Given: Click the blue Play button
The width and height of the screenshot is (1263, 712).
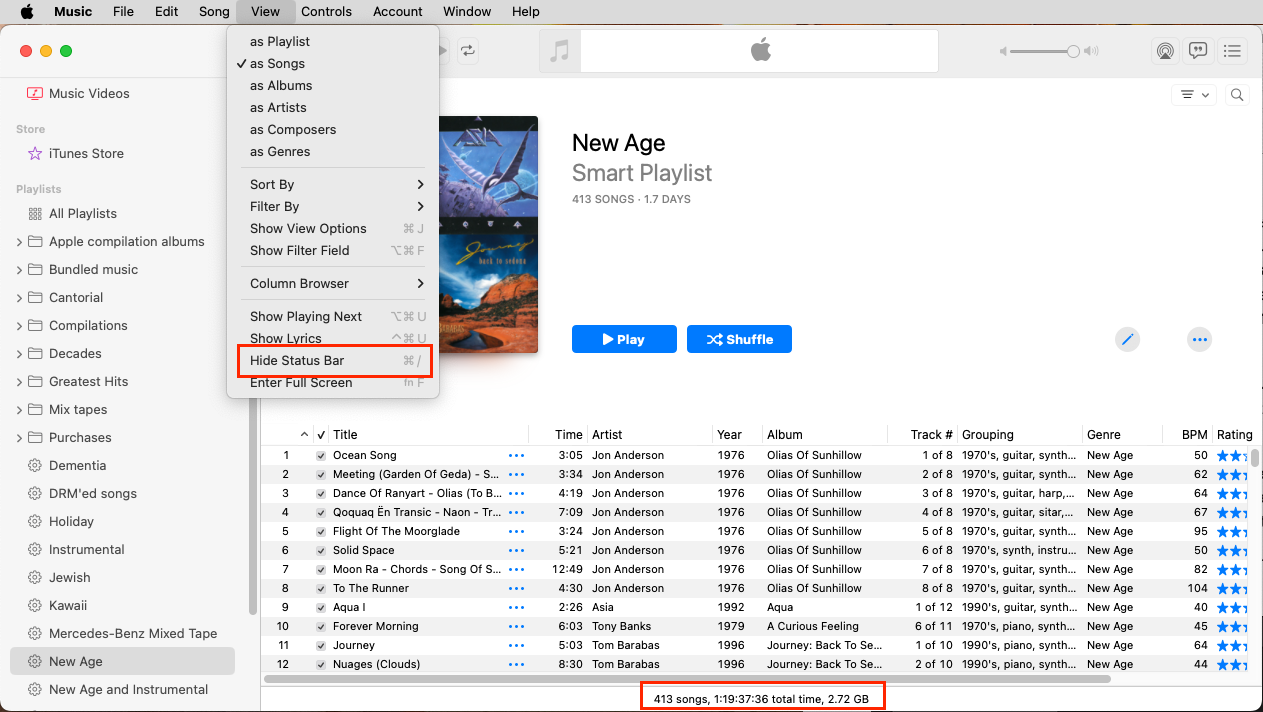Looking at the screenshot, I should 624,339.
